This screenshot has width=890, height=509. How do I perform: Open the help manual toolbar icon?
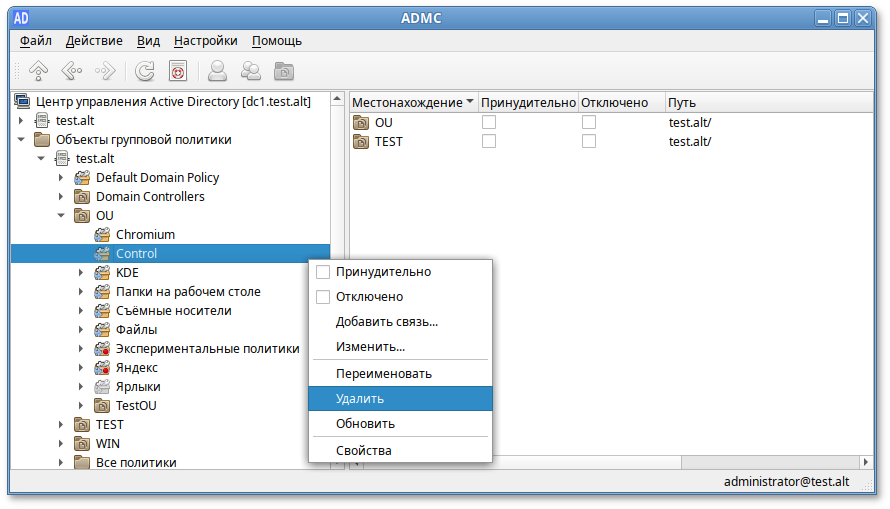point(178,71)
